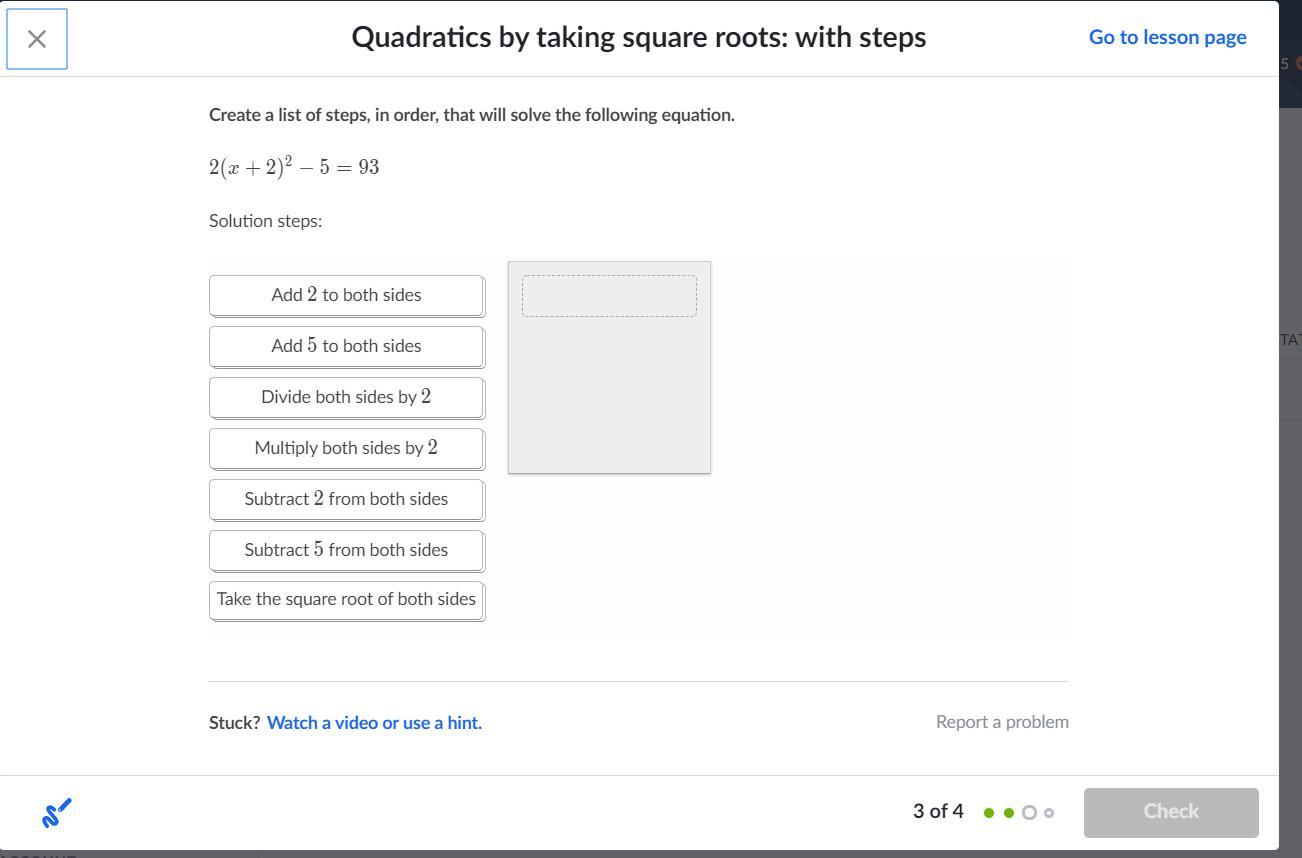
Task: Select 'Add 2 to both sides' step
Action: 346,295
